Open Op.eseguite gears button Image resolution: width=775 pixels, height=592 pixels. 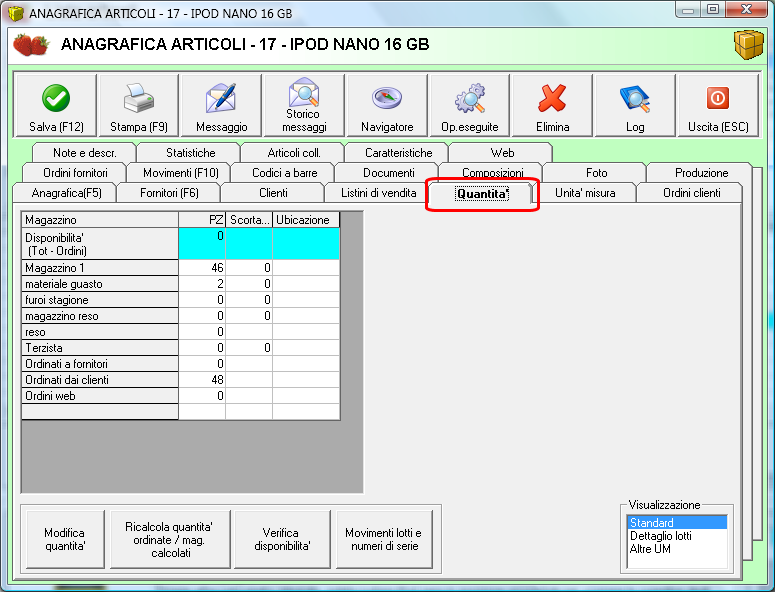pos(470,105)
